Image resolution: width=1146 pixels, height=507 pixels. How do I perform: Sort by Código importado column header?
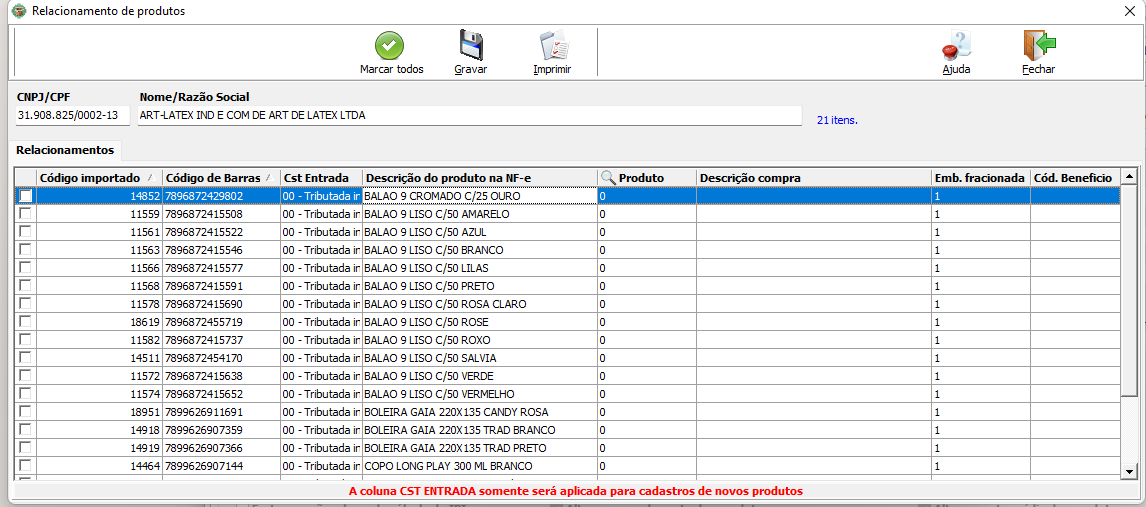tap(99, 178)
